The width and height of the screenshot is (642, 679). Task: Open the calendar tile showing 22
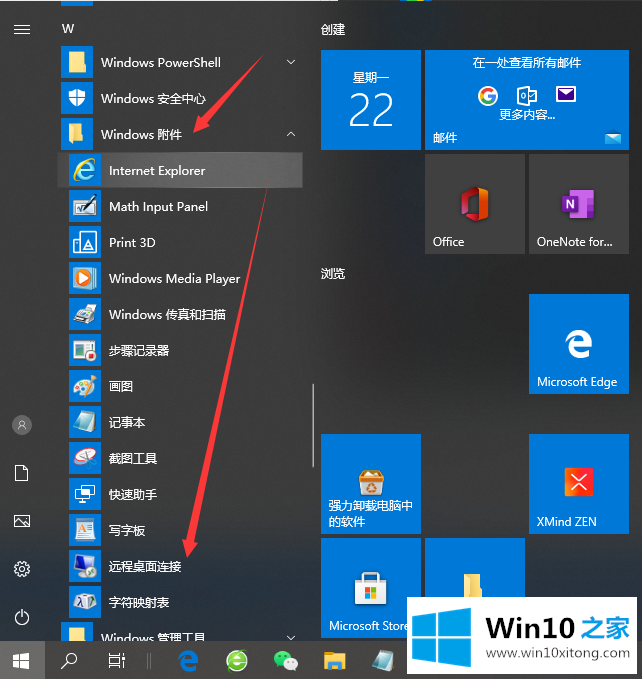point(371,100)
